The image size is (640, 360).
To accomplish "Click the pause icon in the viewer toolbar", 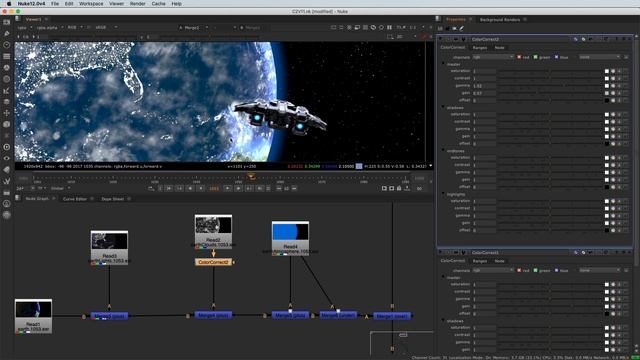I will coord(389,27).
